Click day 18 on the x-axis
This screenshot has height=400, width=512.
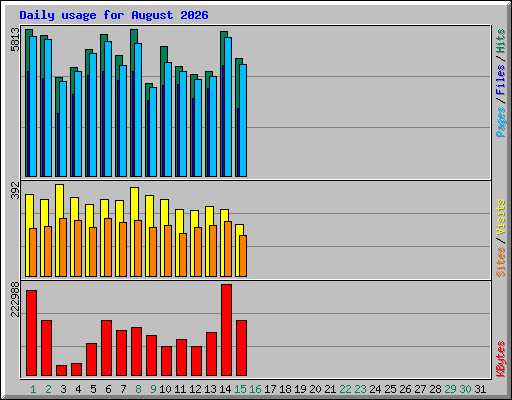point(285,389)
